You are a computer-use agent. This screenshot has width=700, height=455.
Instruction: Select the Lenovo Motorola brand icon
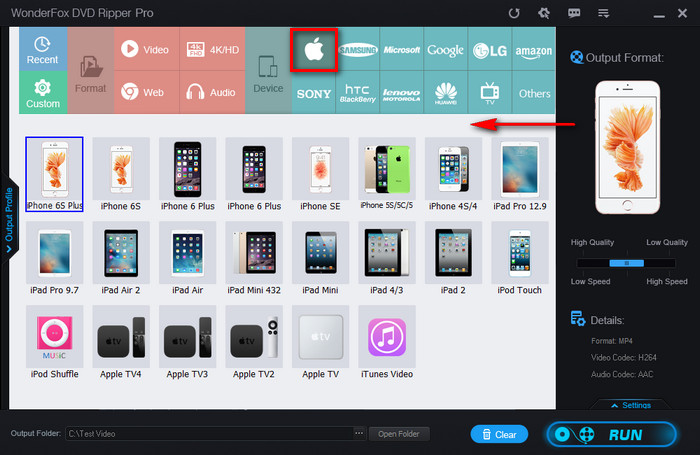pos(401,92)
